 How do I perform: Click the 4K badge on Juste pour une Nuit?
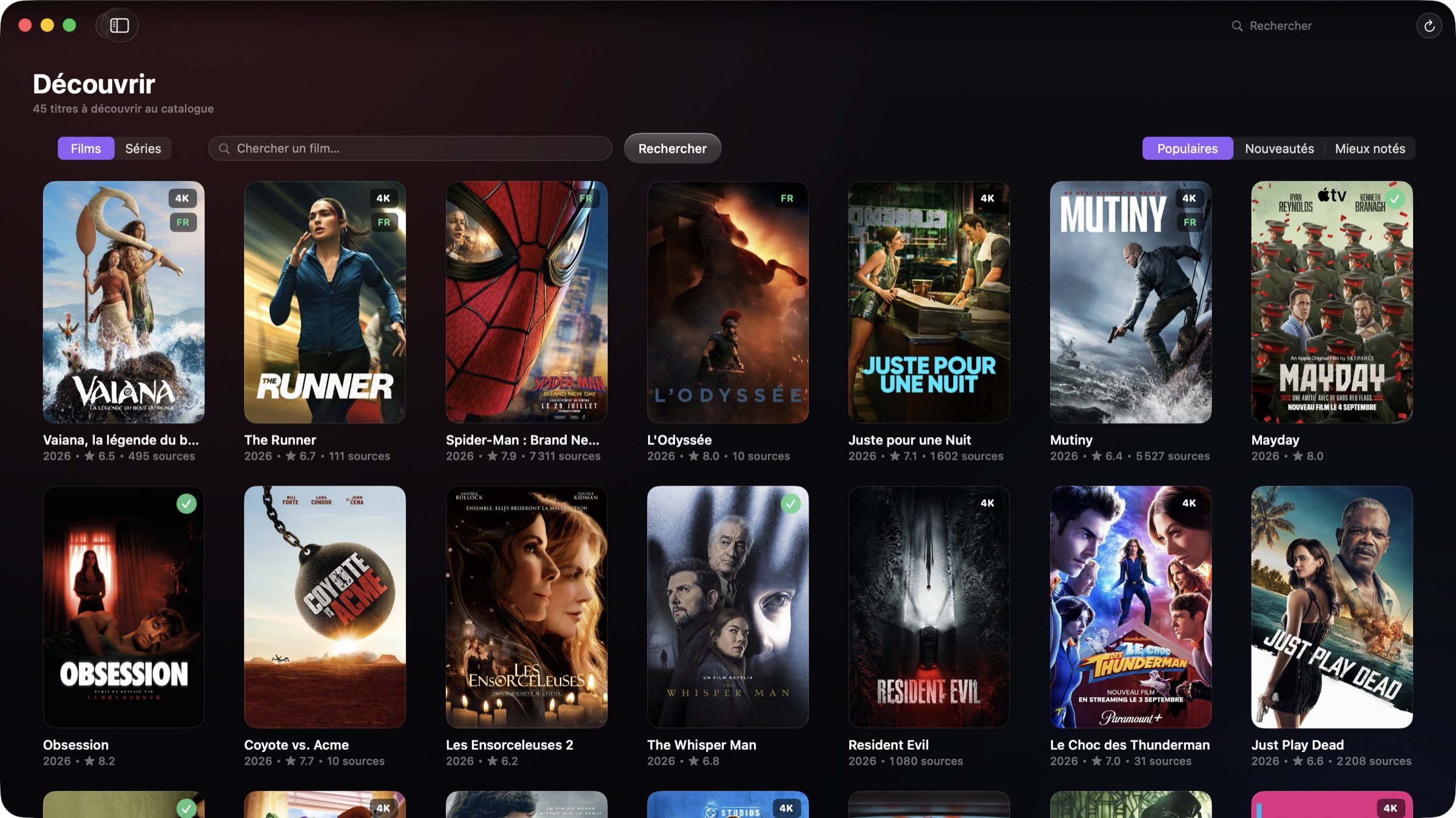(987, 198)
